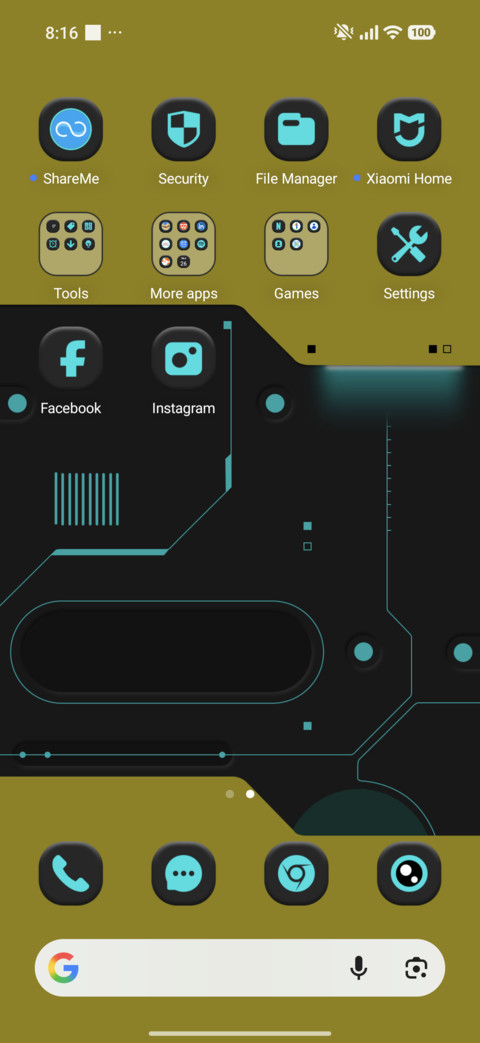Image resolution: width=480 pixels, height=1043 pixels.
Task: Open the More apps folder
Action: (x=183, y=244)
